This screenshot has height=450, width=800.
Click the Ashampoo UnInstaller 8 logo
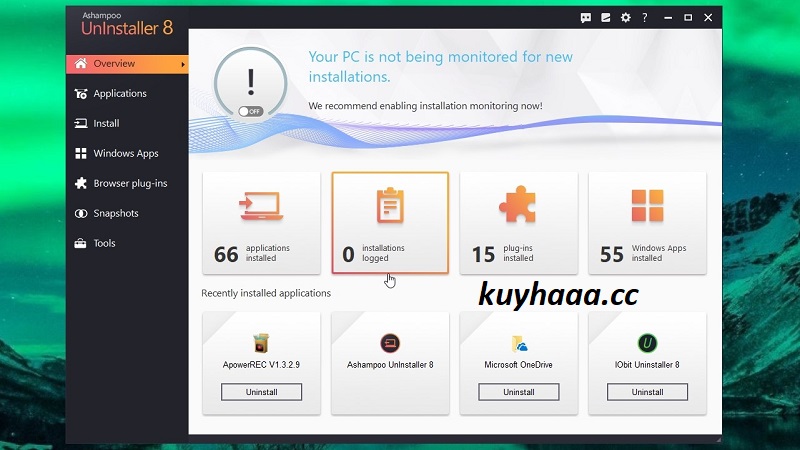[127, 24]
